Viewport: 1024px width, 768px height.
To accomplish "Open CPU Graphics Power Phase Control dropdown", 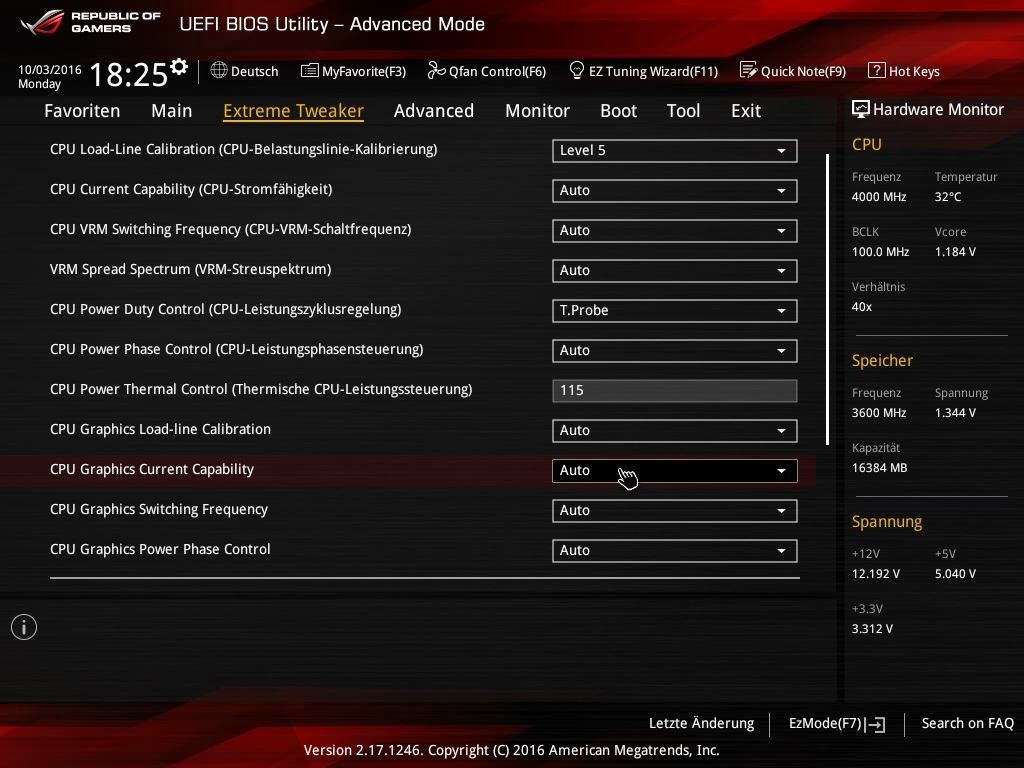I will click(x=675, y=551).
